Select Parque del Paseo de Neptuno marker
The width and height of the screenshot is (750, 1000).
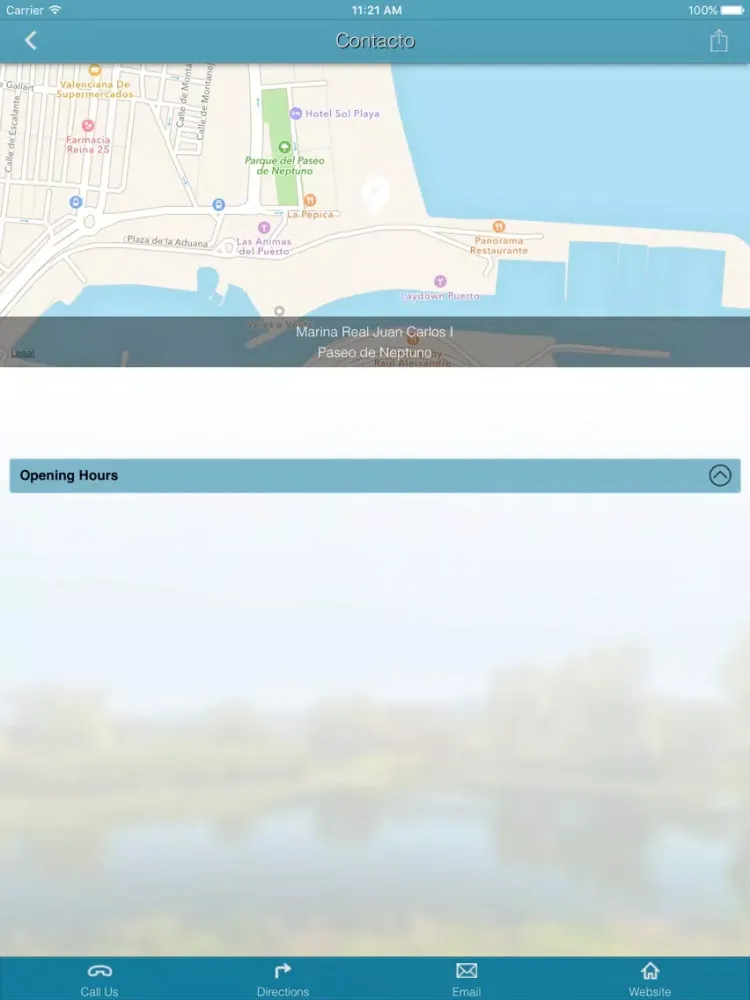tap(284, 147)
